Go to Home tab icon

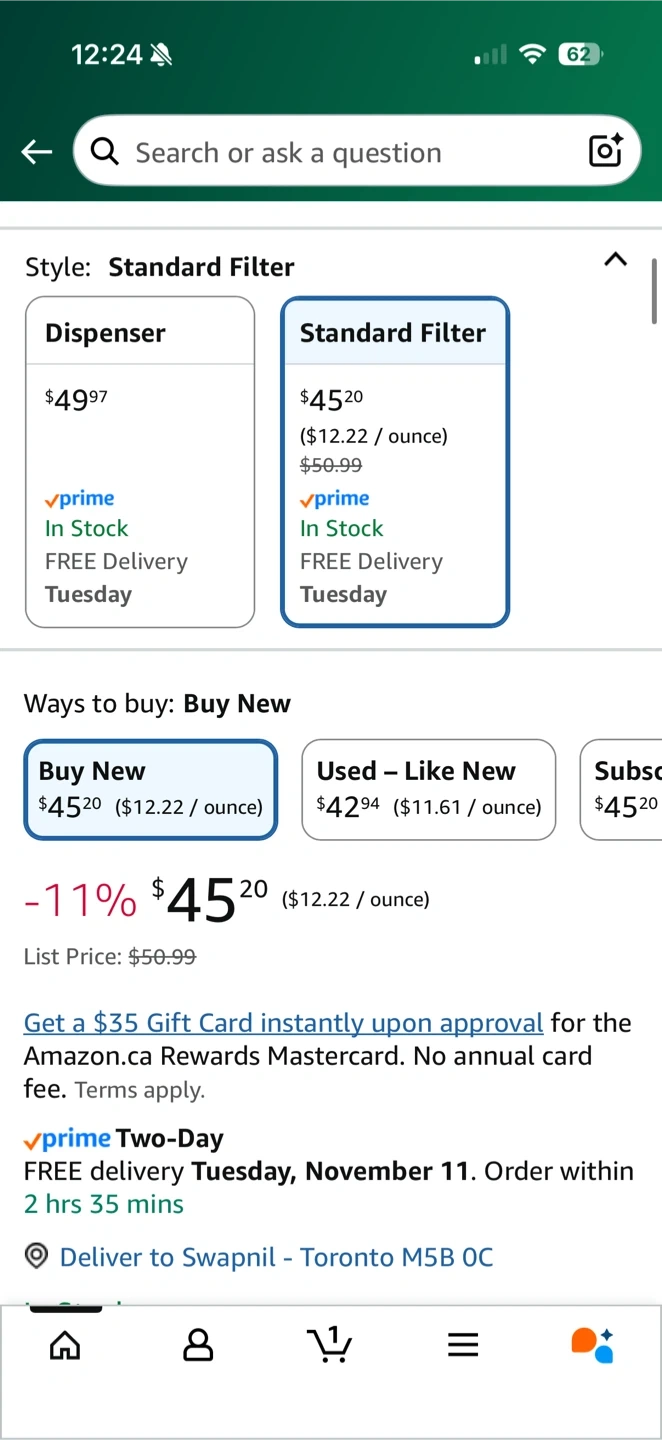click(x=65, y=1345)
